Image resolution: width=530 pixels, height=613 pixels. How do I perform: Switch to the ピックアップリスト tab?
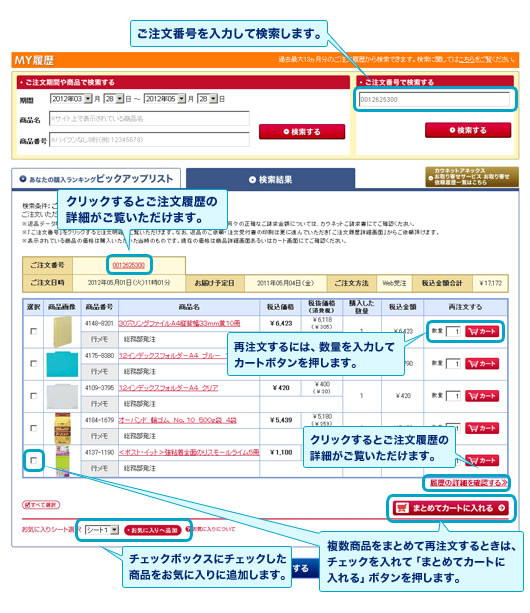(96, 179)
